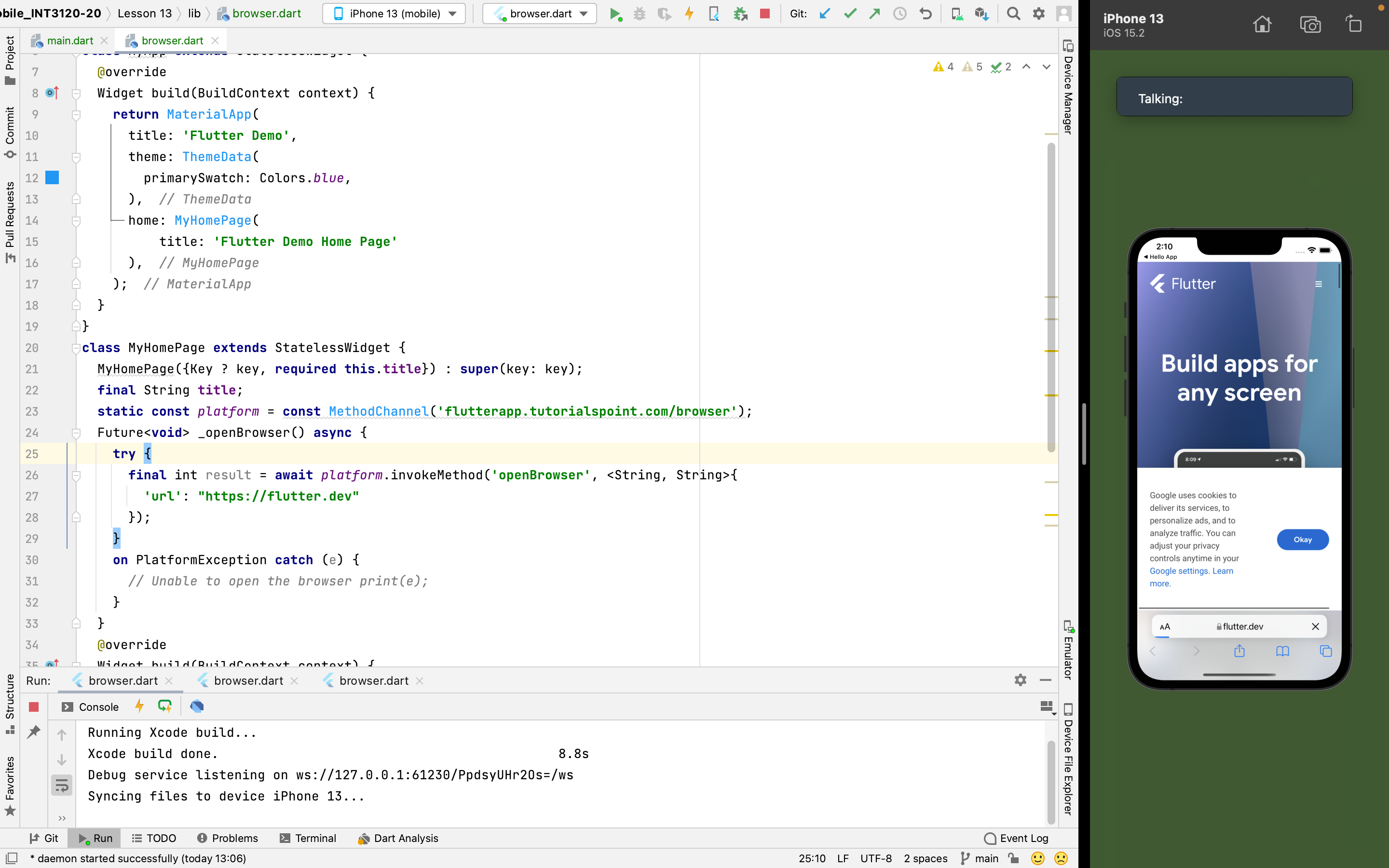This screenshot has height=868, width=1389.
Task: Collapse the MyHomePage class fold marker
Action: (x=76, y=348)
